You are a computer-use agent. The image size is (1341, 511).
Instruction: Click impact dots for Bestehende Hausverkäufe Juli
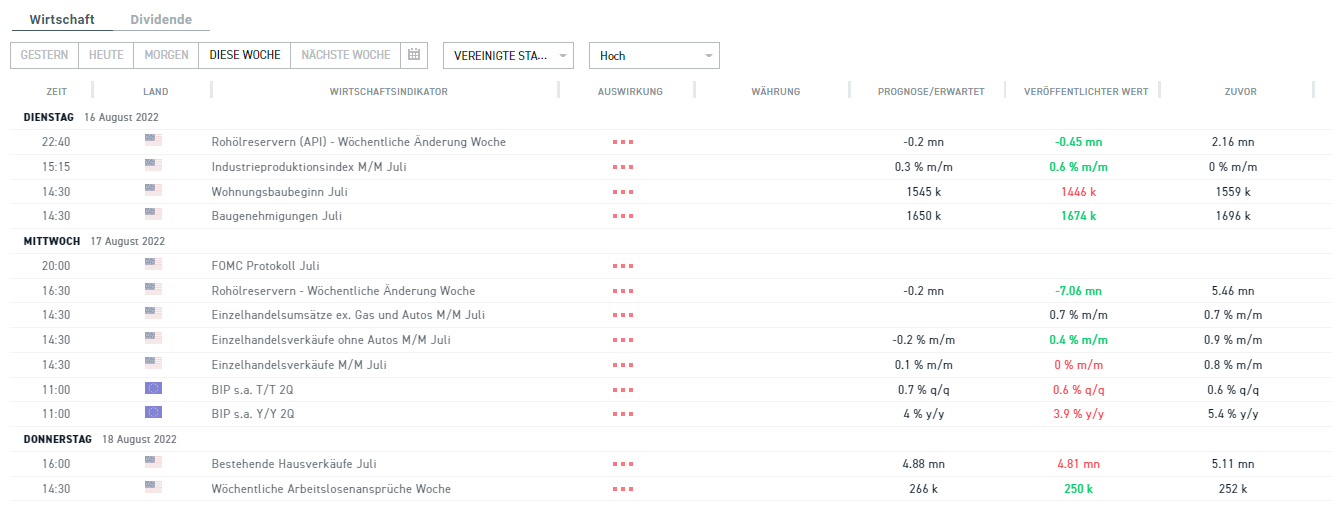[623, 464]
